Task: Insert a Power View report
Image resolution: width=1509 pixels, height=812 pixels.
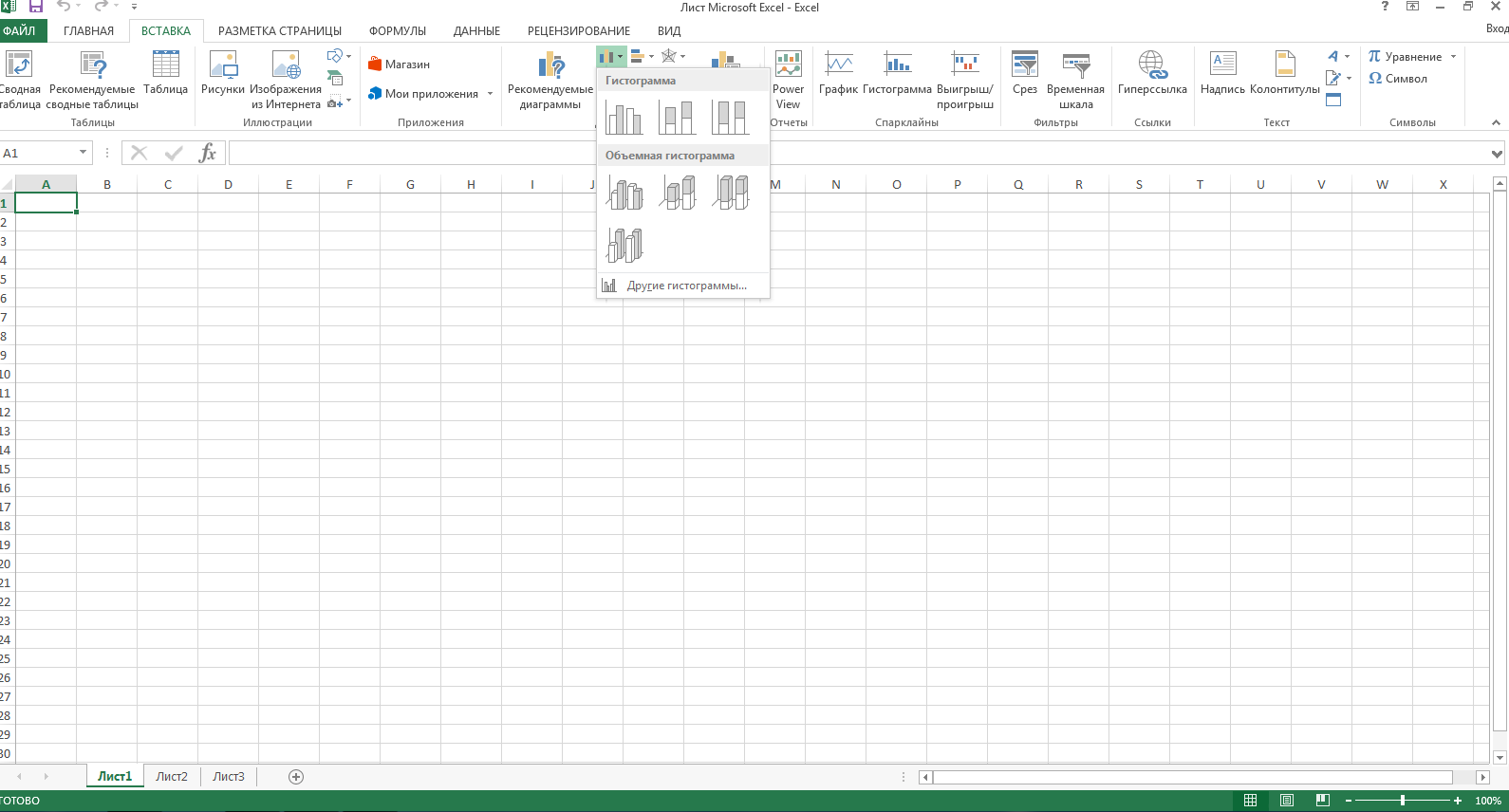Action: [x=788, y=80]
